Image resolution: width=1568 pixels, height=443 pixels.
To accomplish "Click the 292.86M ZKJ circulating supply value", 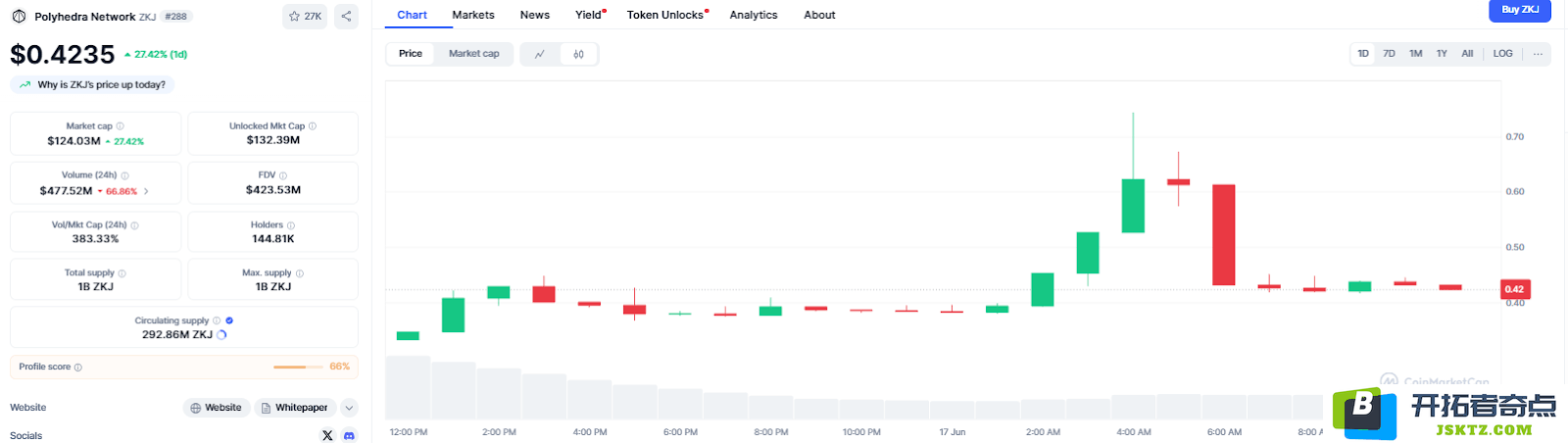I will point(177,335).
